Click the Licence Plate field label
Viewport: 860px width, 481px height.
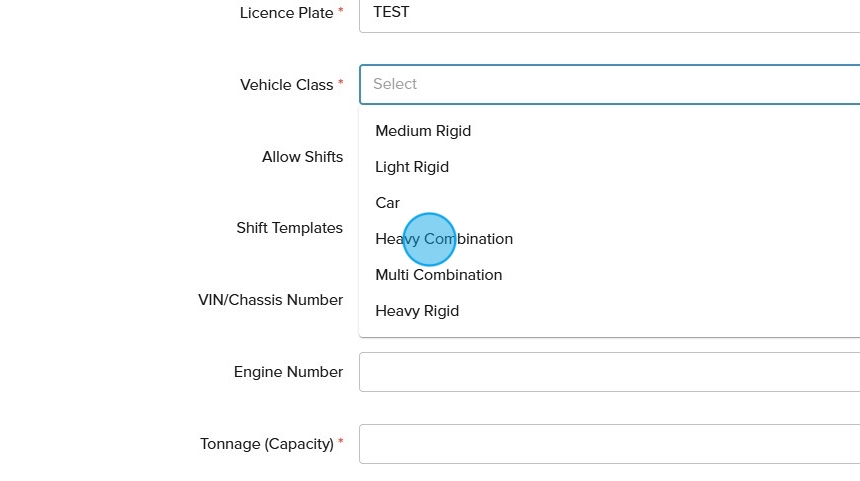pyautogui.click(x=286, y=13)
